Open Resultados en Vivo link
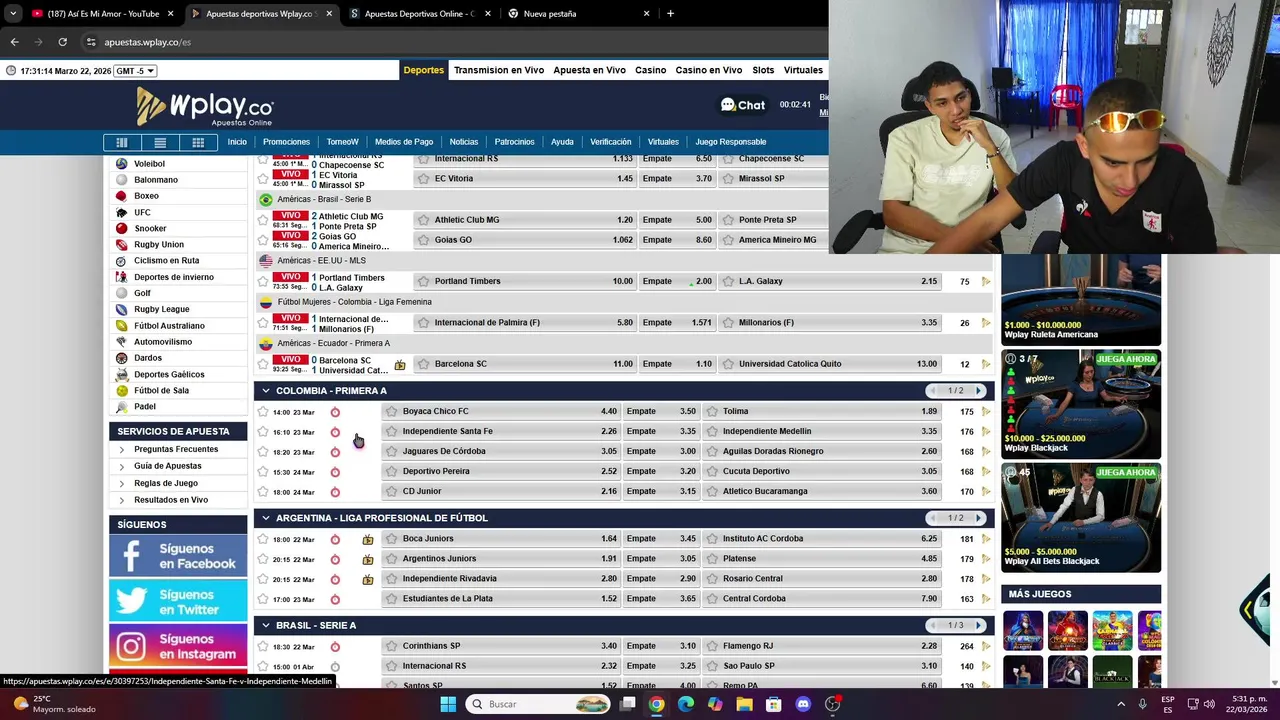This screenshot has width=1280, height=720. (x=171, y=500)
